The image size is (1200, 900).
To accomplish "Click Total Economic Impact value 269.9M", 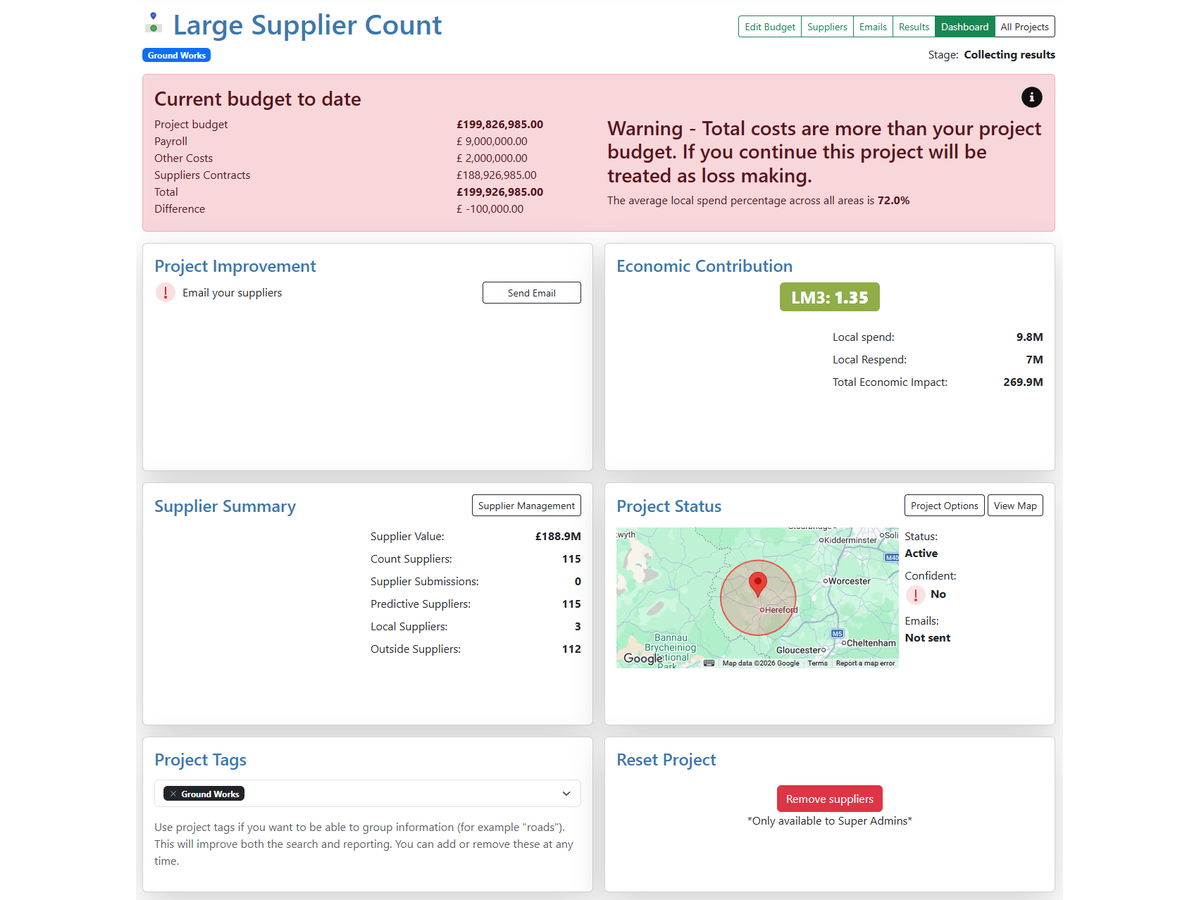I will click(1023, 382).
